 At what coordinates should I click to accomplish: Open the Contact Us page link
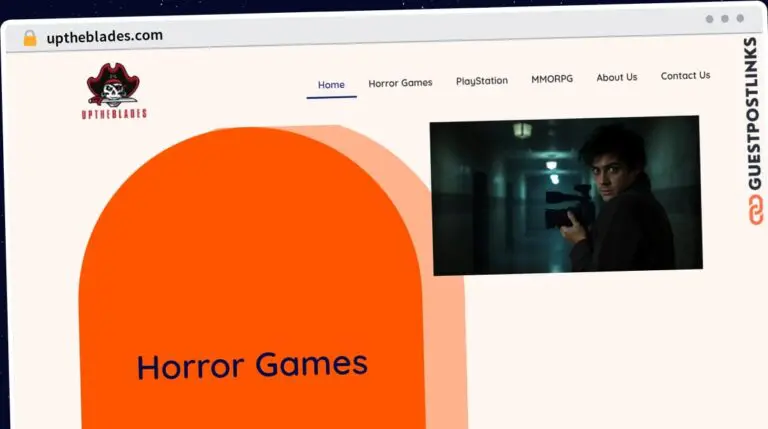coord(685,75)
